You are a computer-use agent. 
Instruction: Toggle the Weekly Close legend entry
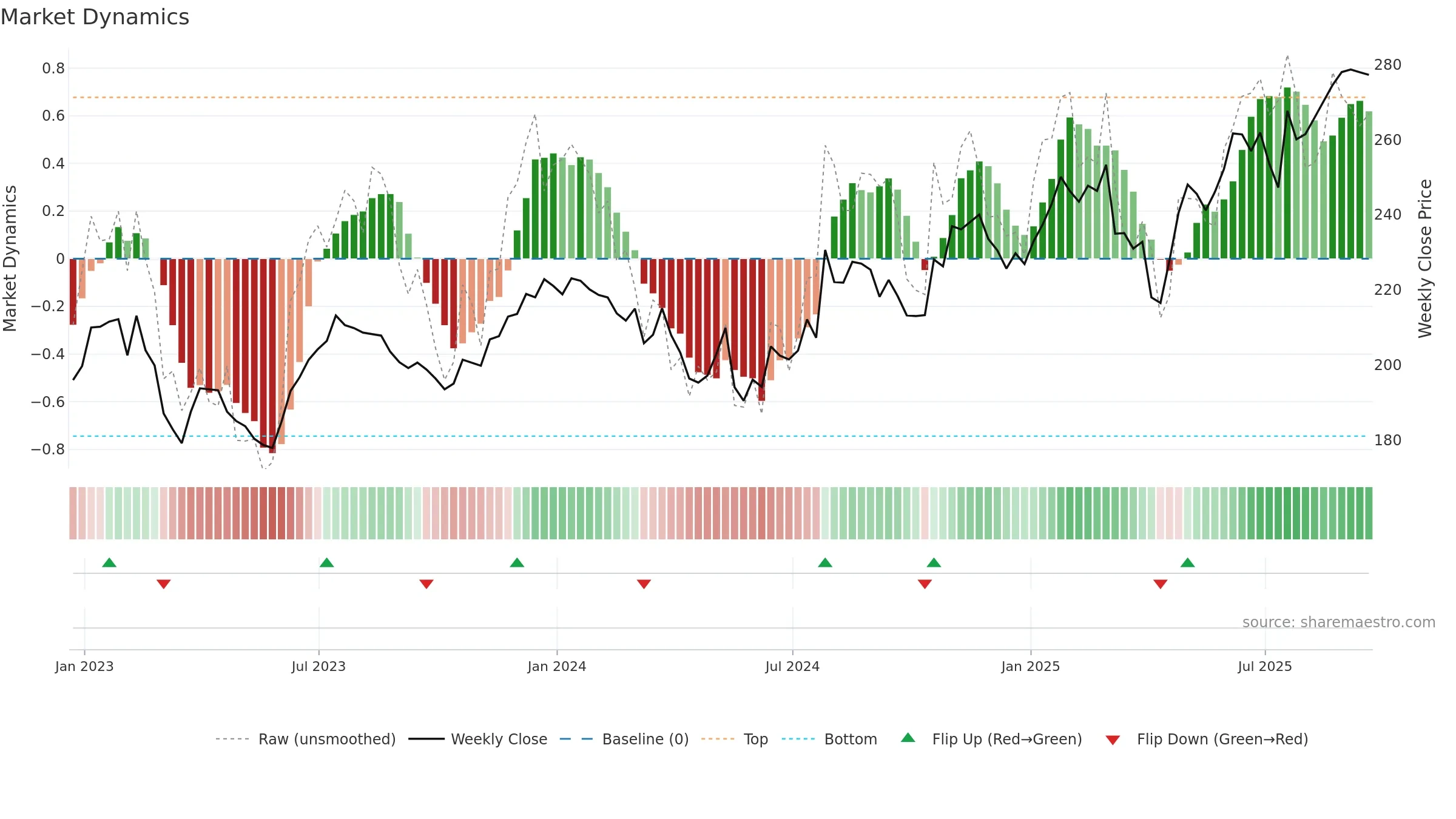click(478, 739)
